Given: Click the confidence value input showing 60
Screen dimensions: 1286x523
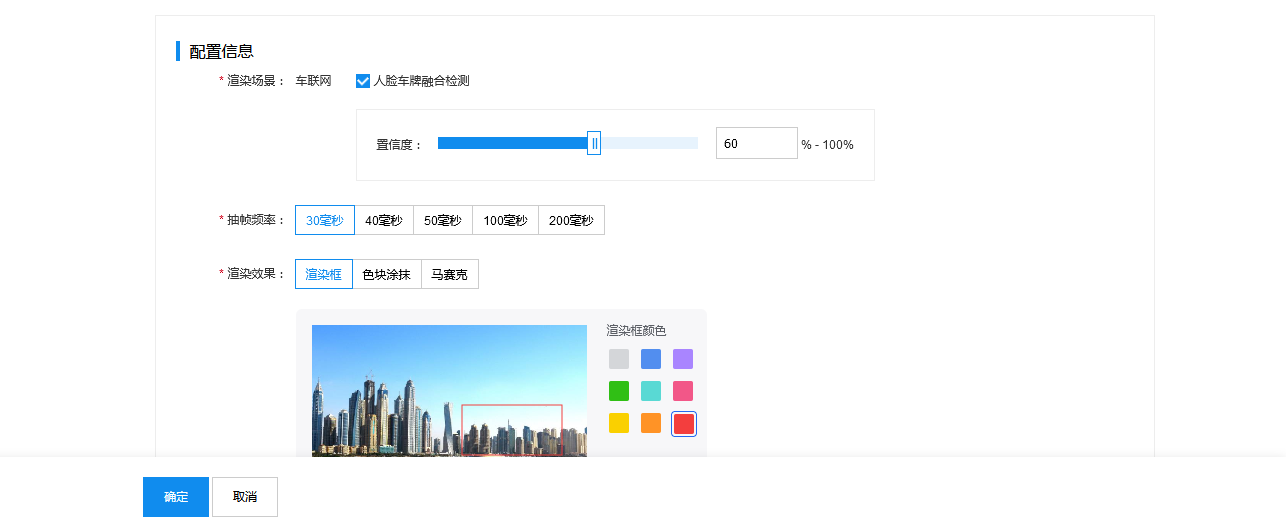Looking at the screenshot, I should point(757,143).
